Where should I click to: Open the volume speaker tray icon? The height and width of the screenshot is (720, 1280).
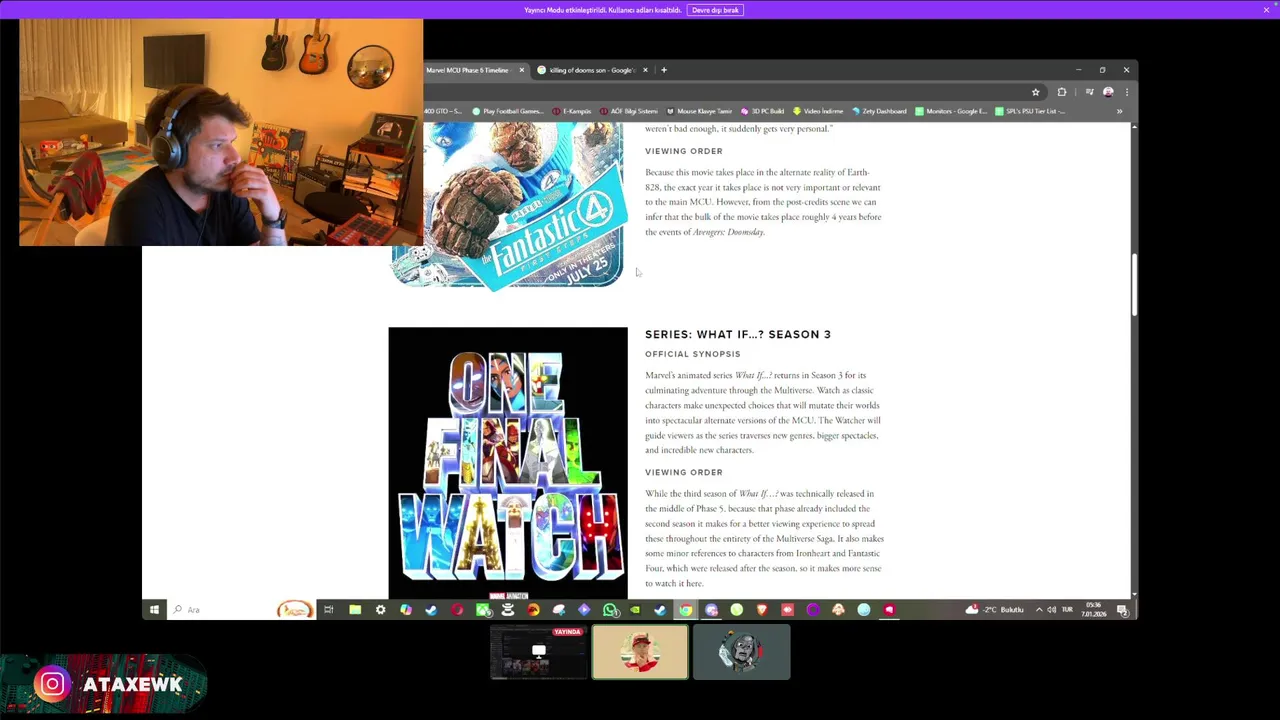1051,609
